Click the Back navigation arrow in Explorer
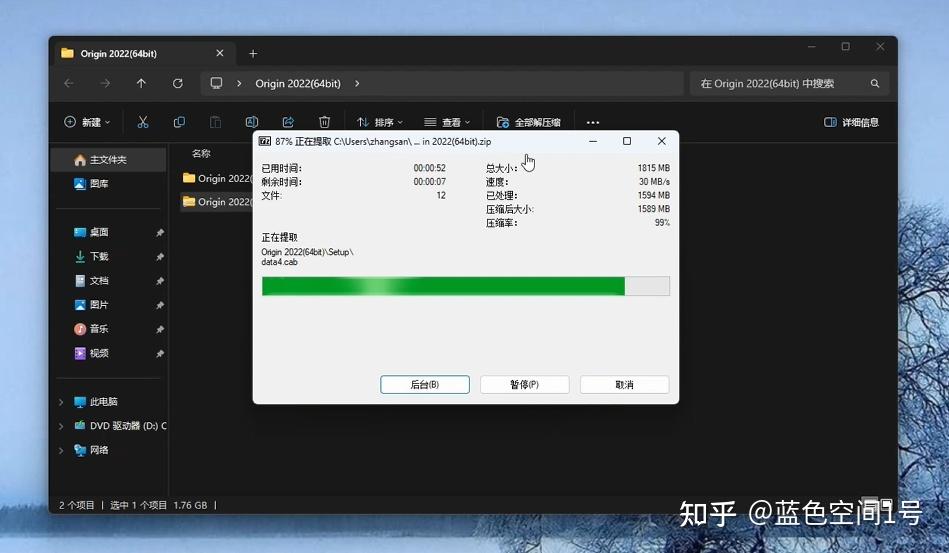The width and height of the screenshot is (949, 553). pyautogui.click(x=69, y=83)
